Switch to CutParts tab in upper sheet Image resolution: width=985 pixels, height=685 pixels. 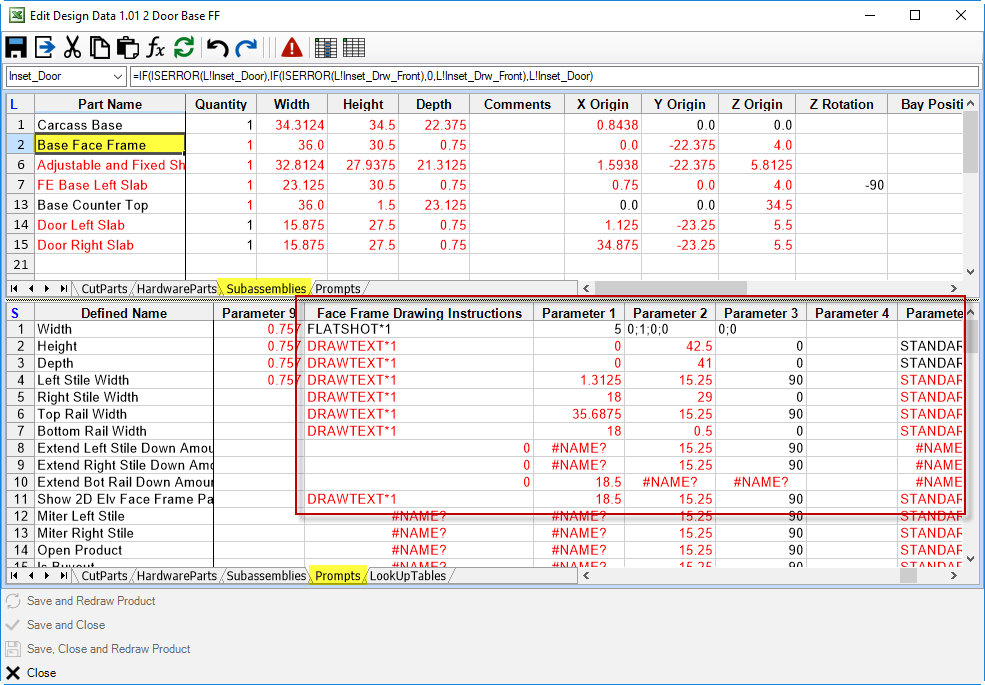(104, 288)
